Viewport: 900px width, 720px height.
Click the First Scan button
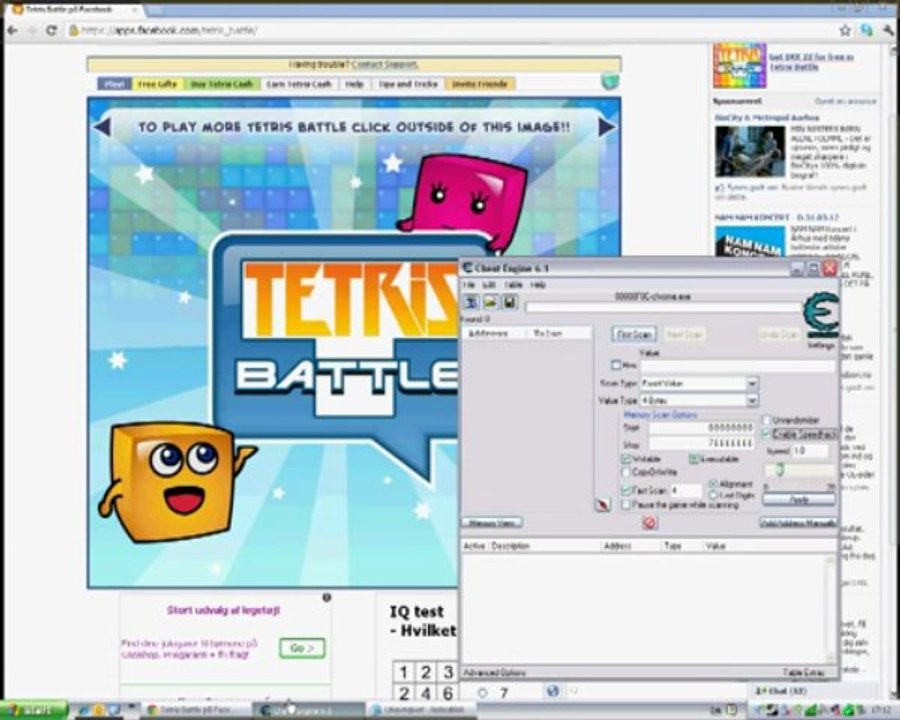(x=634, y=334)
